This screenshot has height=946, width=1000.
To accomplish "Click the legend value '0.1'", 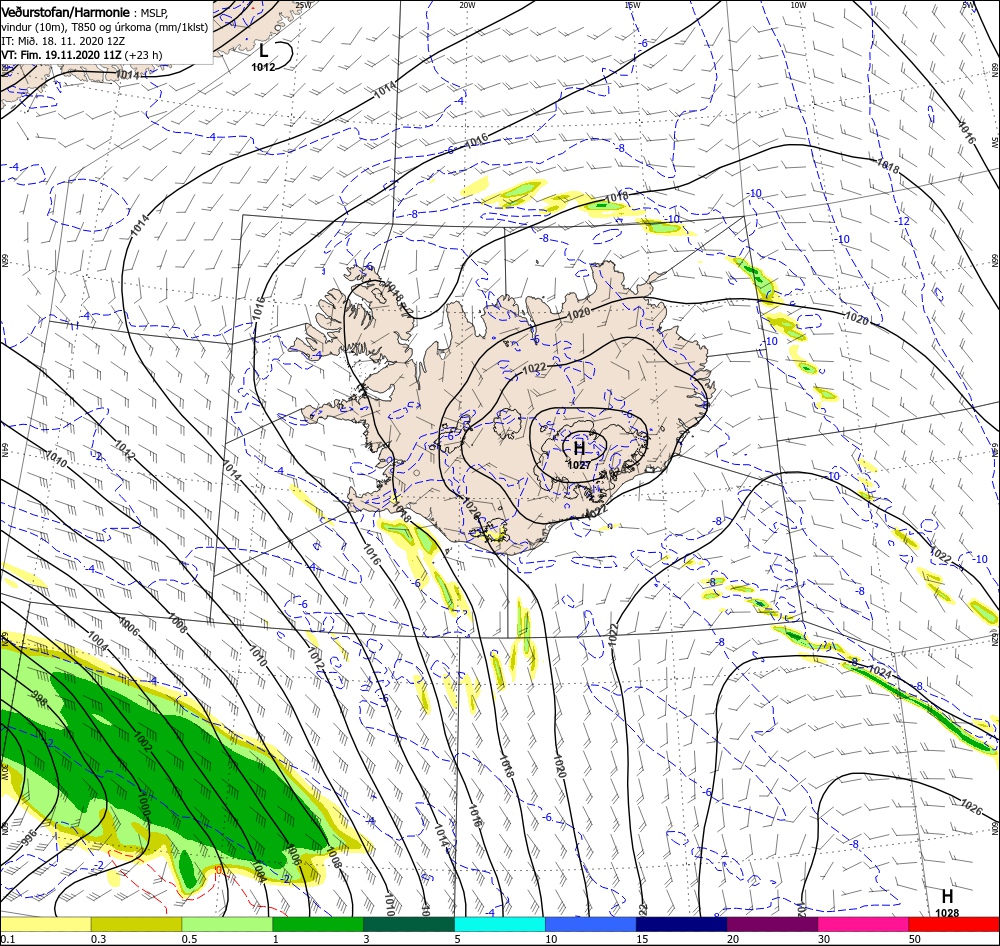I will (8, 939).
